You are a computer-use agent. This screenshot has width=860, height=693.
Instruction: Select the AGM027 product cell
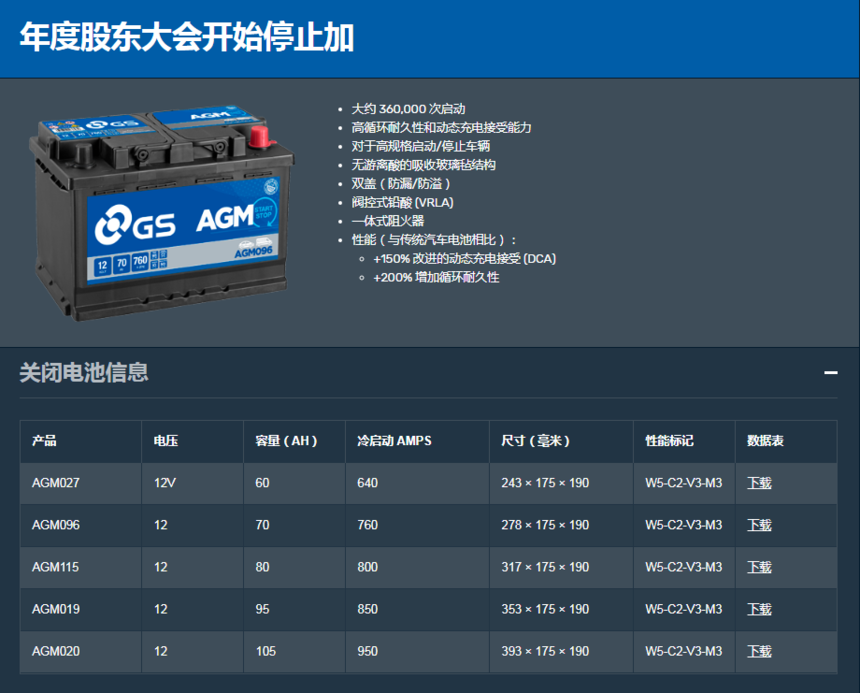point(56,483)
